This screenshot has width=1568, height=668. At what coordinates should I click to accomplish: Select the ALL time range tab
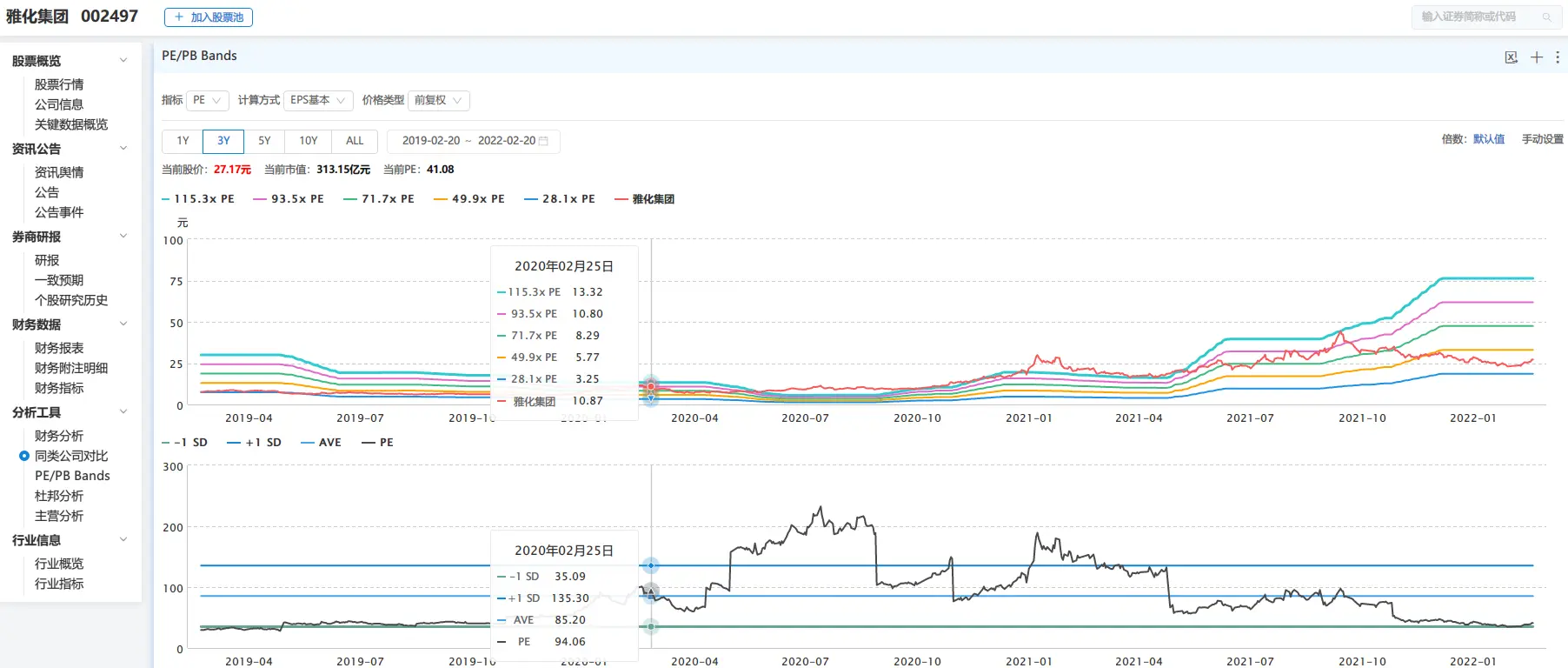pos(355,141)
